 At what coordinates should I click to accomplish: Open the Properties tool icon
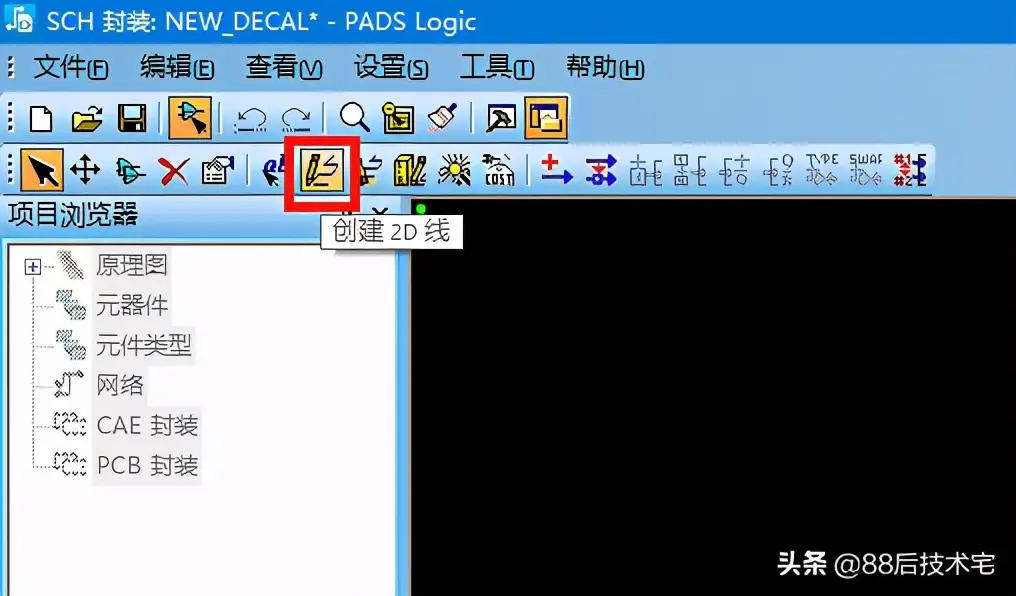[x=218, y=170]
